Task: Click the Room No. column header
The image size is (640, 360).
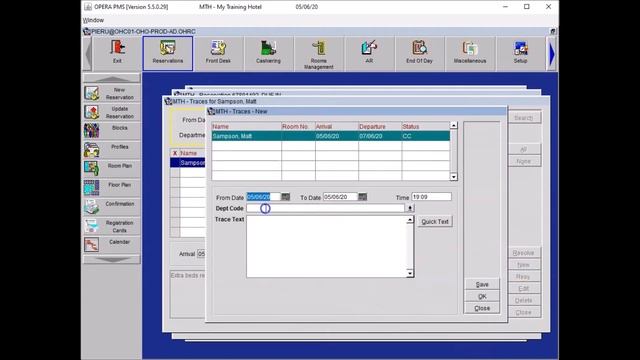Action: (x=298, y=127)
